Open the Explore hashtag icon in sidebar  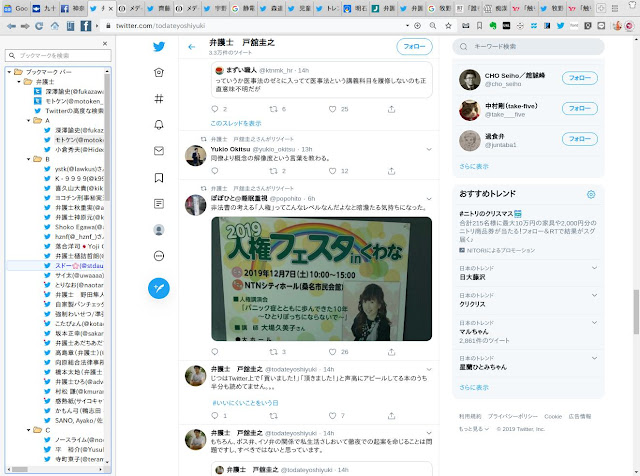[x=159, y=98]
